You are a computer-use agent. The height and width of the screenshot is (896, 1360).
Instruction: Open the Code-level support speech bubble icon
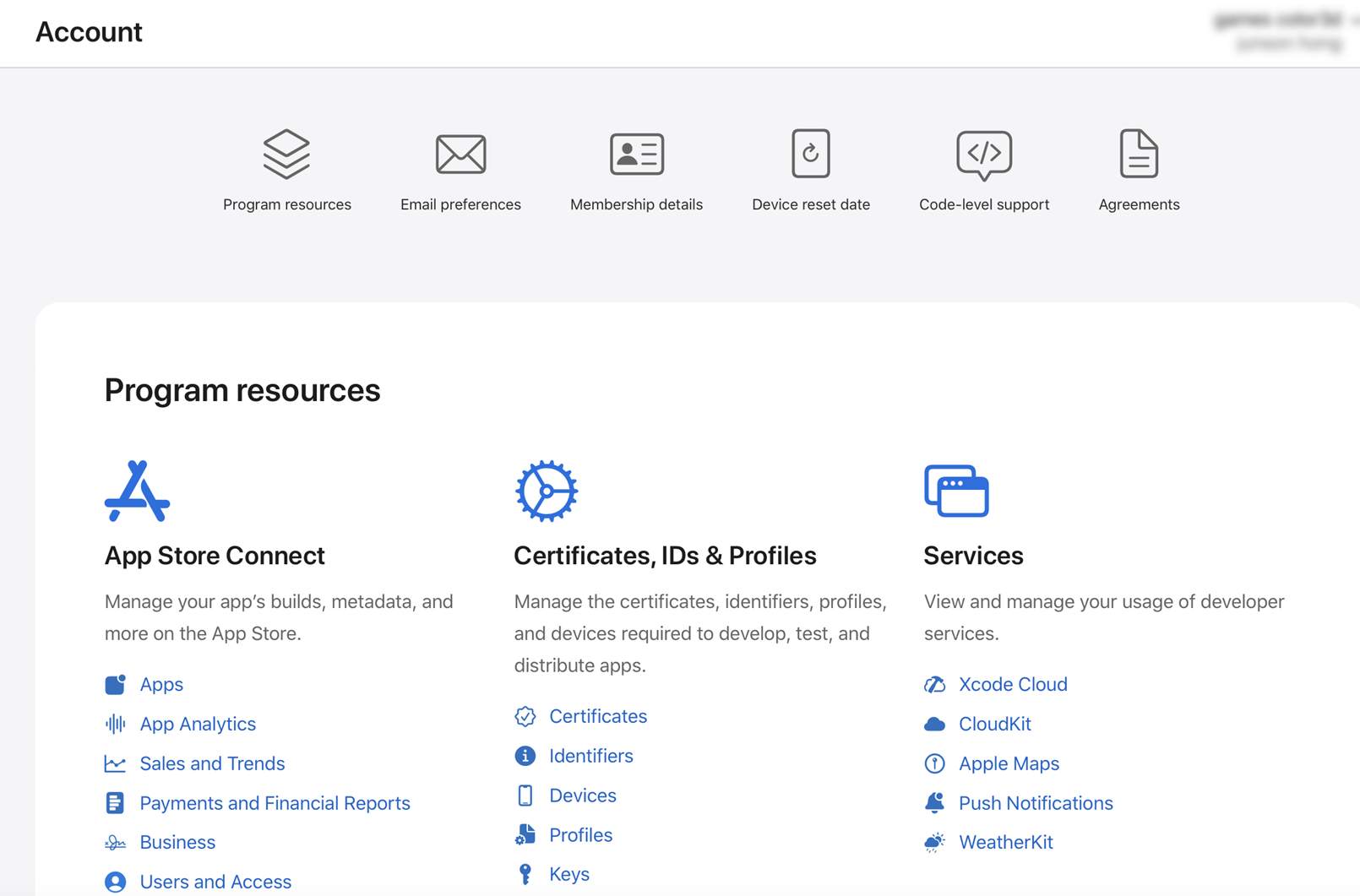(x=984, y=155)
